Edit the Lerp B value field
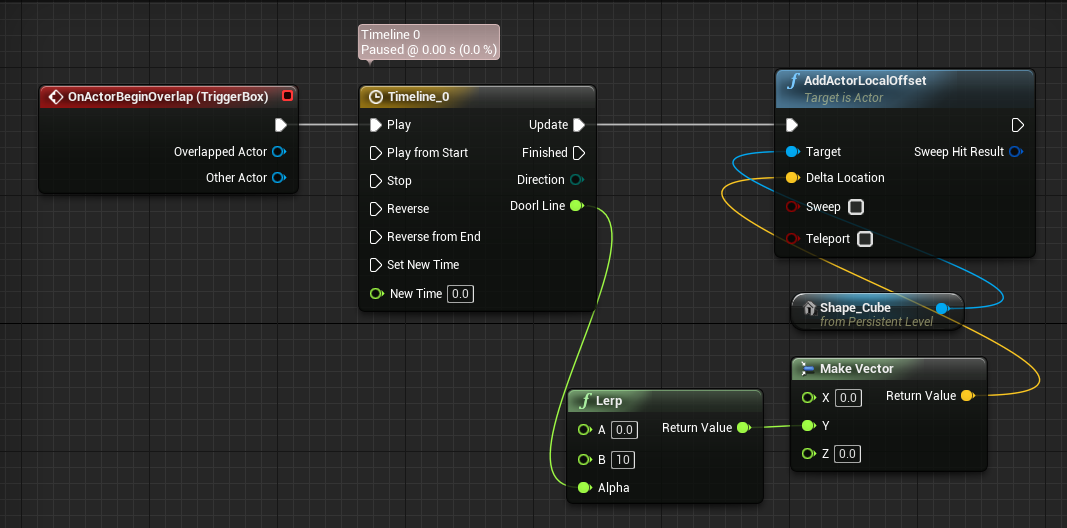Image resolution: width=1067 pixels, height=528 pixels. point(623,460)
